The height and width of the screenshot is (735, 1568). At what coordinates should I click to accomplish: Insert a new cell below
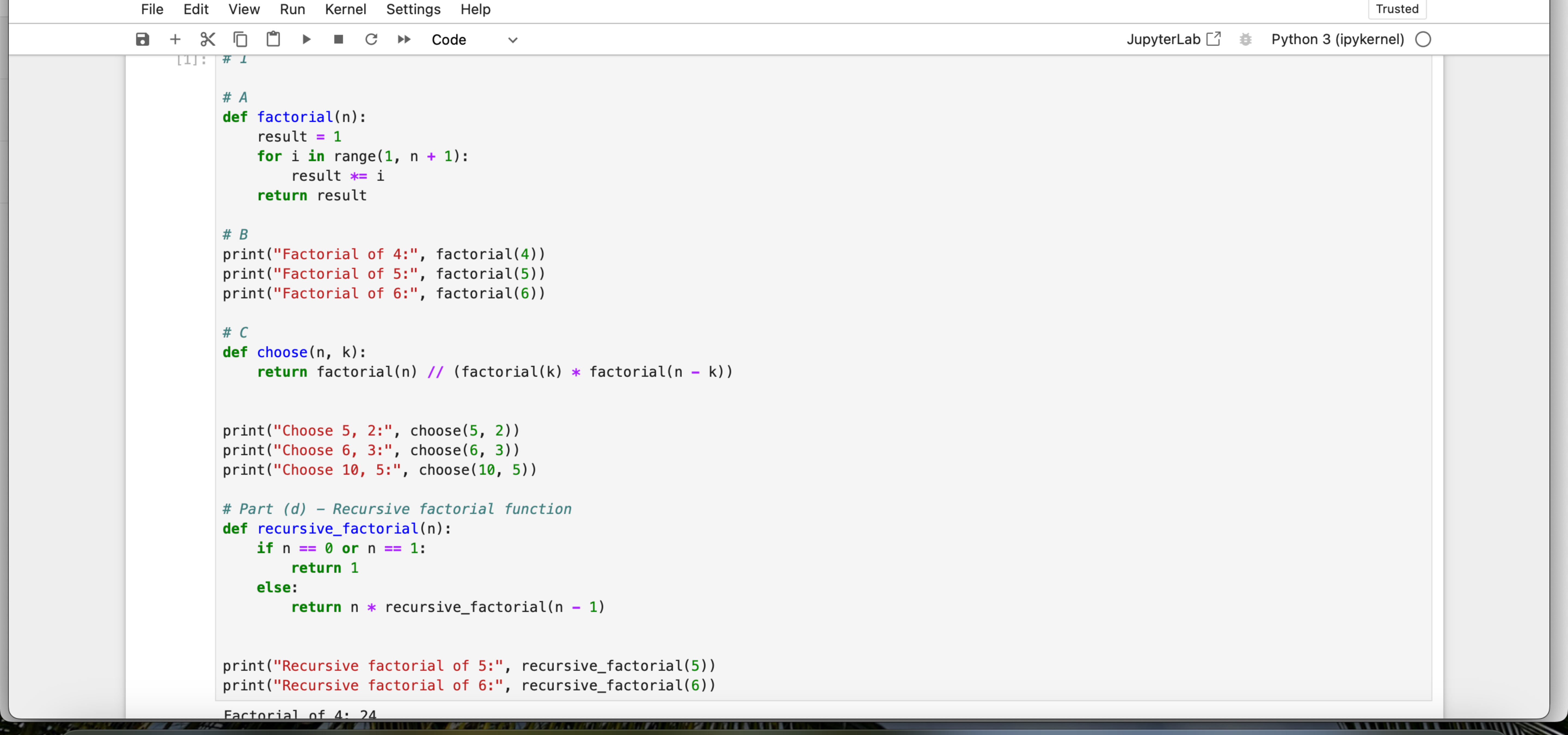point(175,39)
